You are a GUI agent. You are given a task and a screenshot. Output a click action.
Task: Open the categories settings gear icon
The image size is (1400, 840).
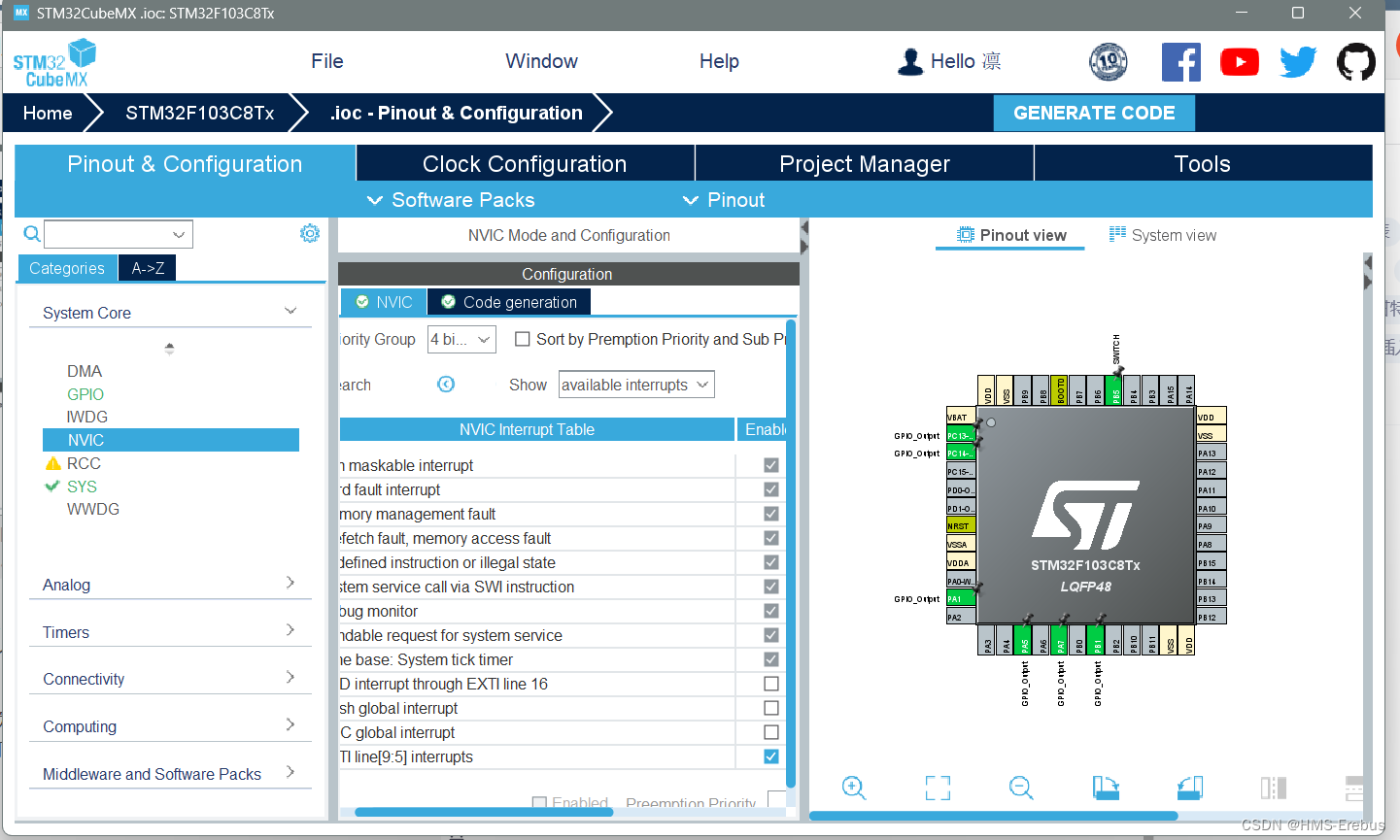310,233
